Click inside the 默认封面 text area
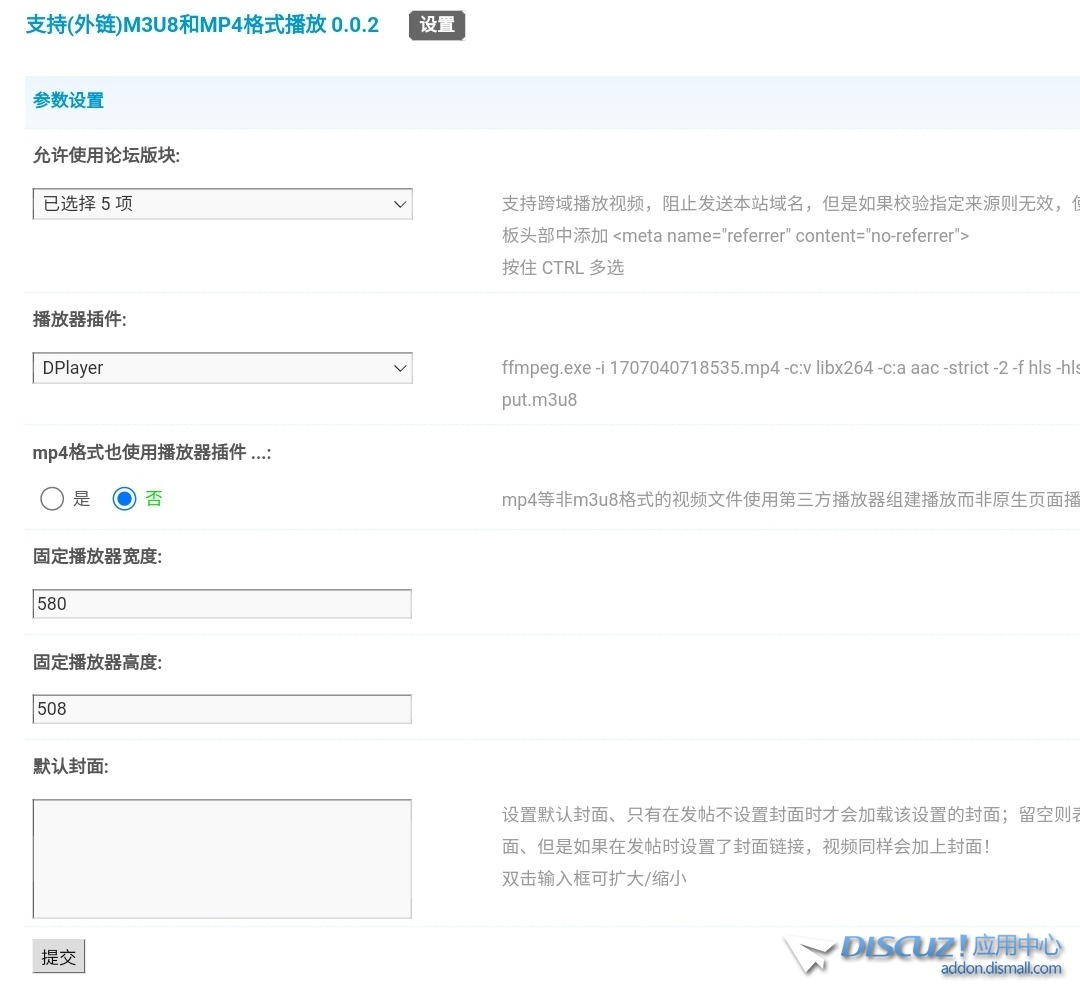 coord(222,858)
